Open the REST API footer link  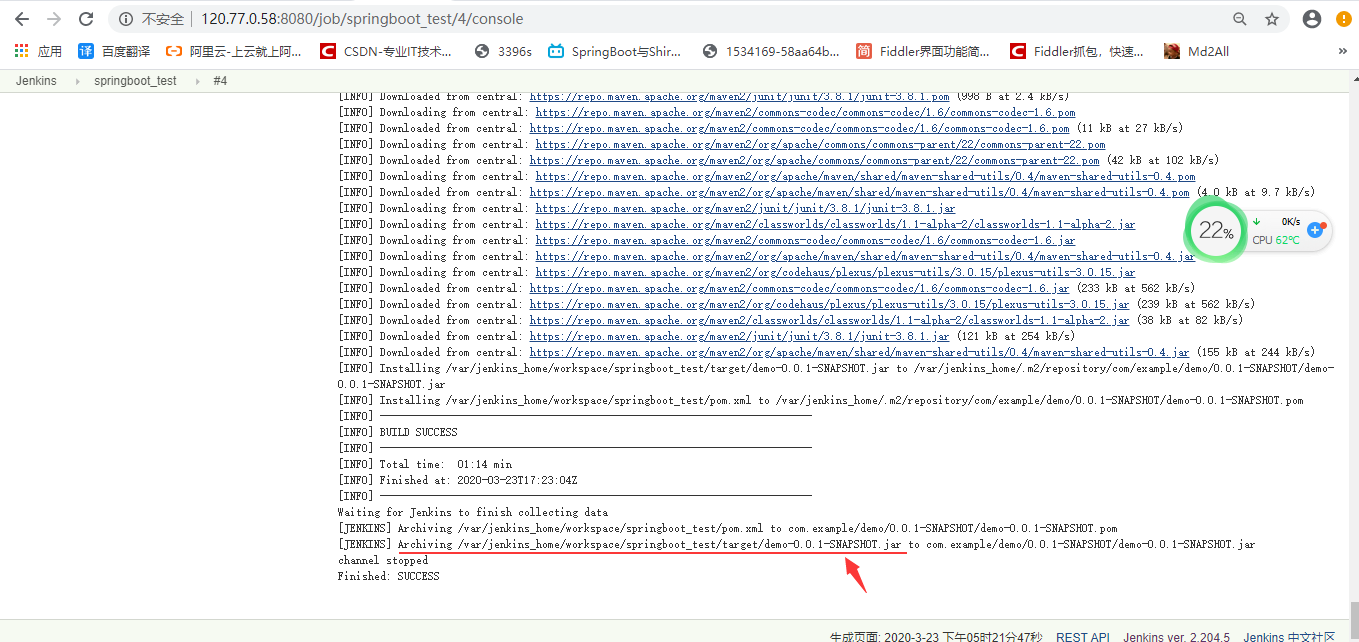tap(1083, 636)
